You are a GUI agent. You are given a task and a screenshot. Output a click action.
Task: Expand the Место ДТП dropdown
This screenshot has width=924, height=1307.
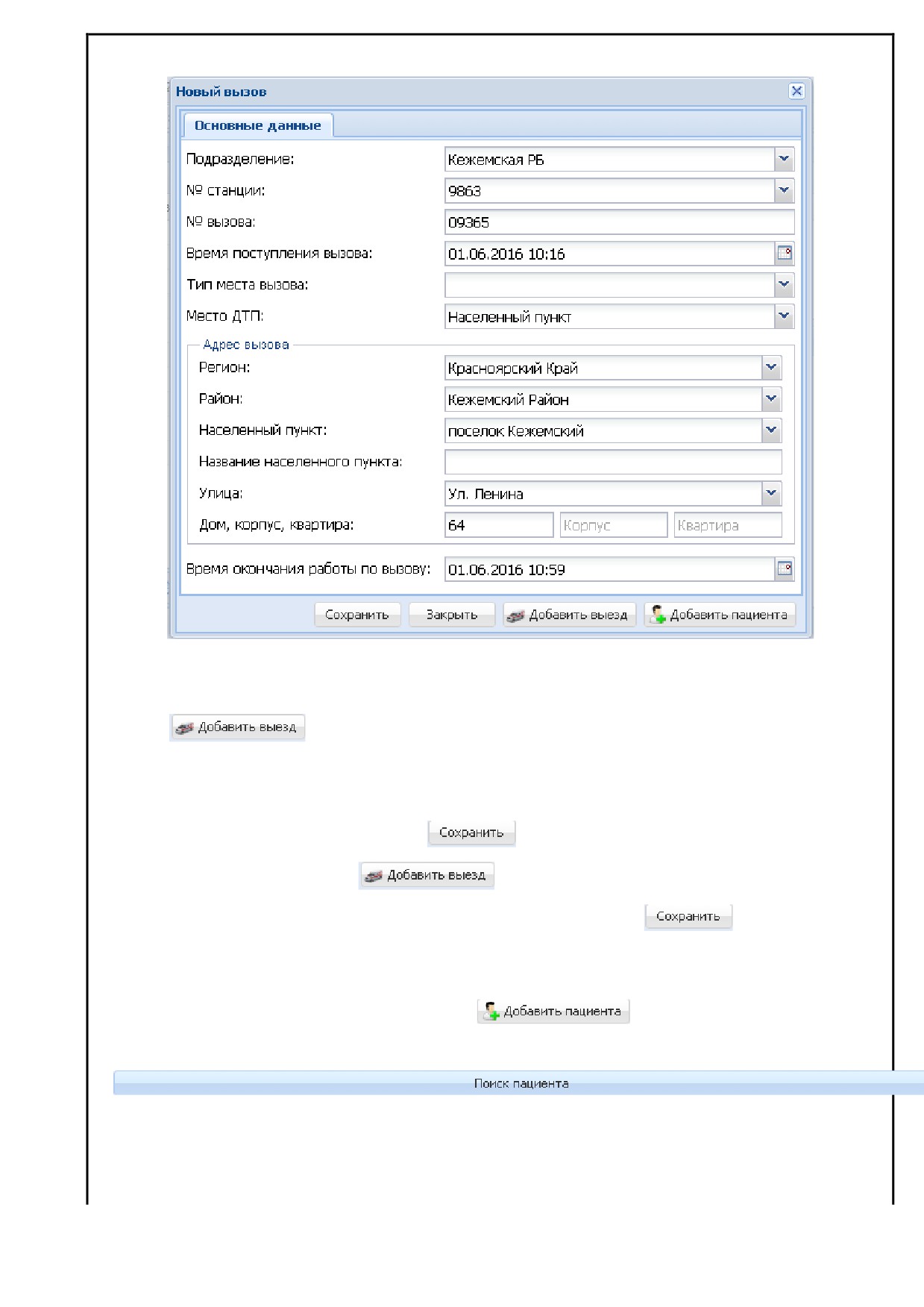click(x=784, y=316)
